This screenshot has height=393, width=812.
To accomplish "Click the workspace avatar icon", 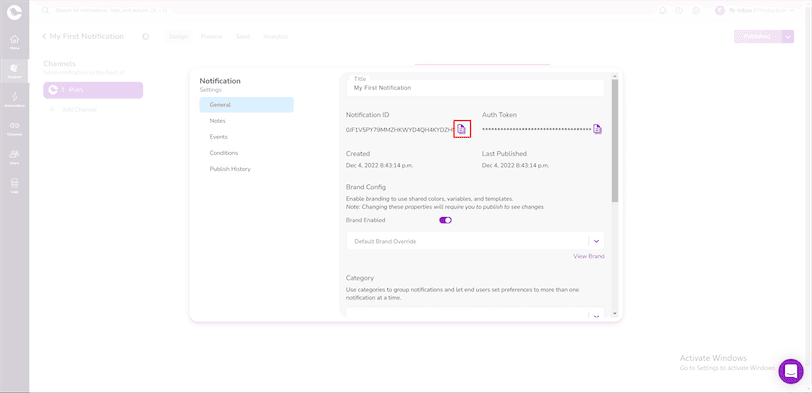I will pyautogui.click(x=720, y=10).
